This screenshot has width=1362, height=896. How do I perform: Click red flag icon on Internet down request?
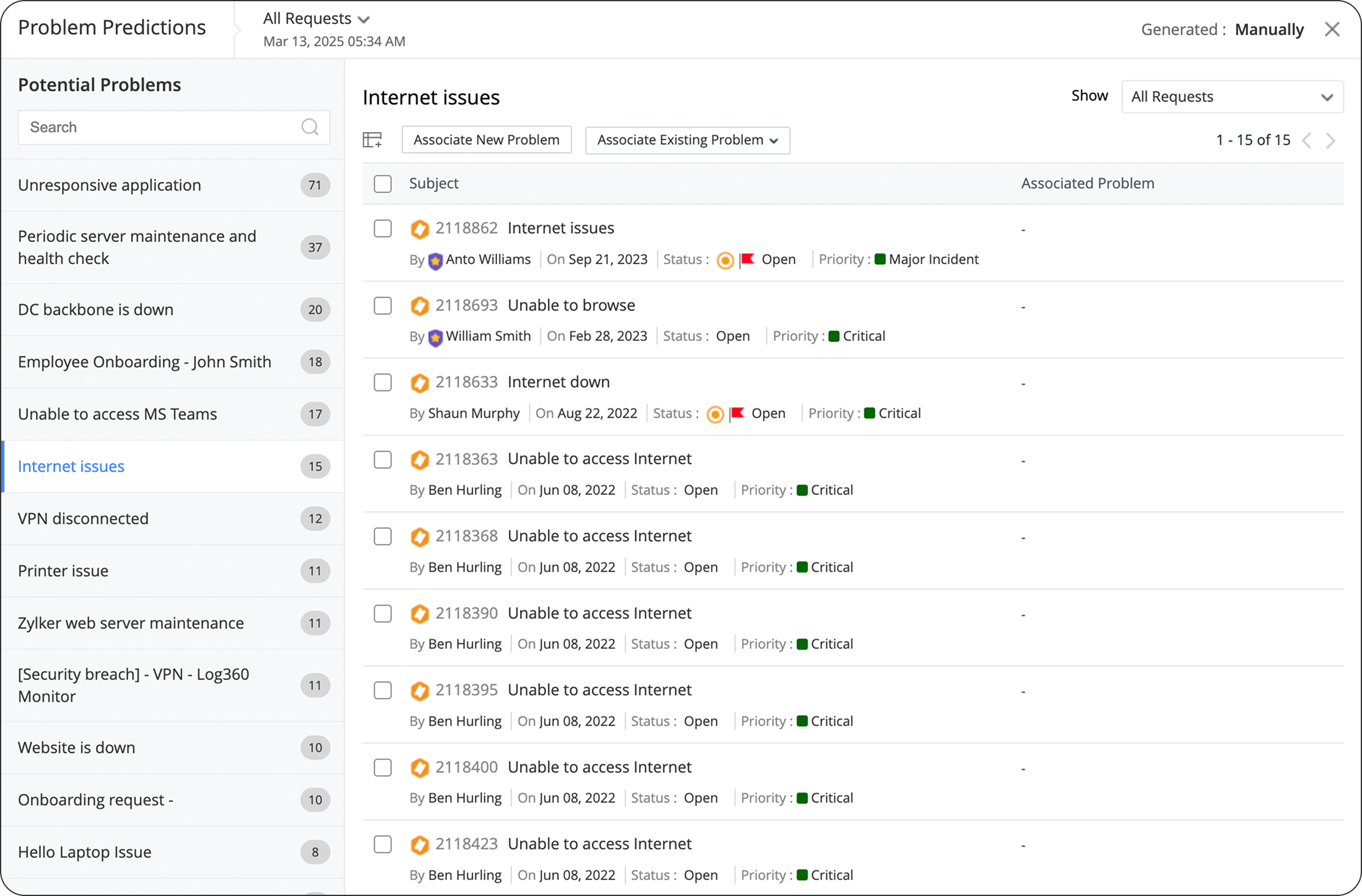tap(737, 413)
